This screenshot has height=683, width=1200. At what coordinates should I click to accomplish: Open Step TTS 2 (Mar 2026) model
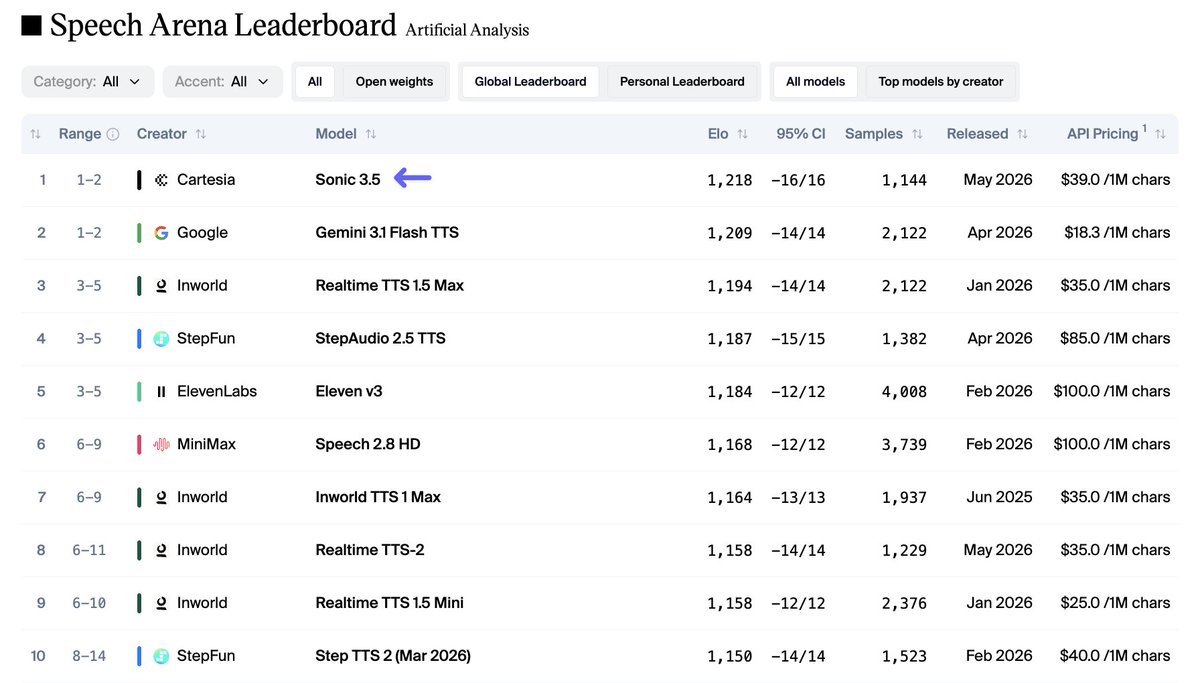[x=393, y=656]
